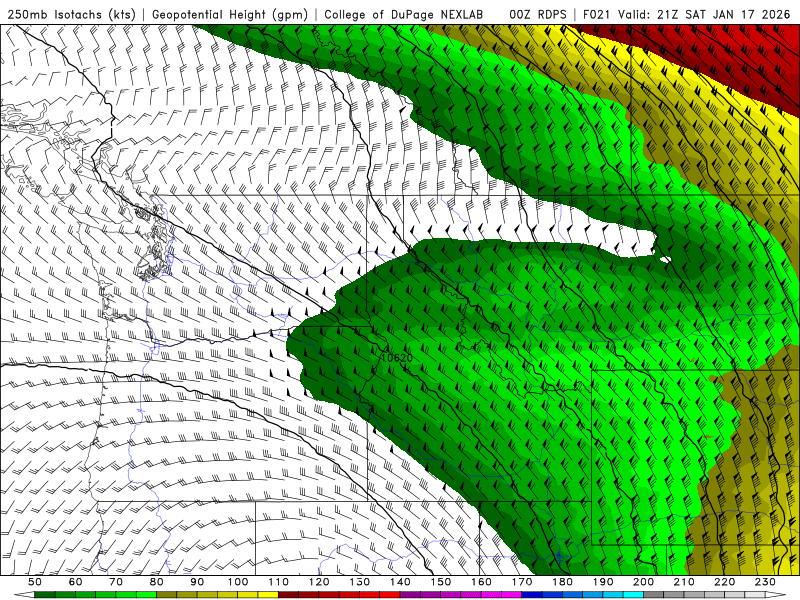Click the '60' color bar value
800x600 pixels.
point(75,582)
